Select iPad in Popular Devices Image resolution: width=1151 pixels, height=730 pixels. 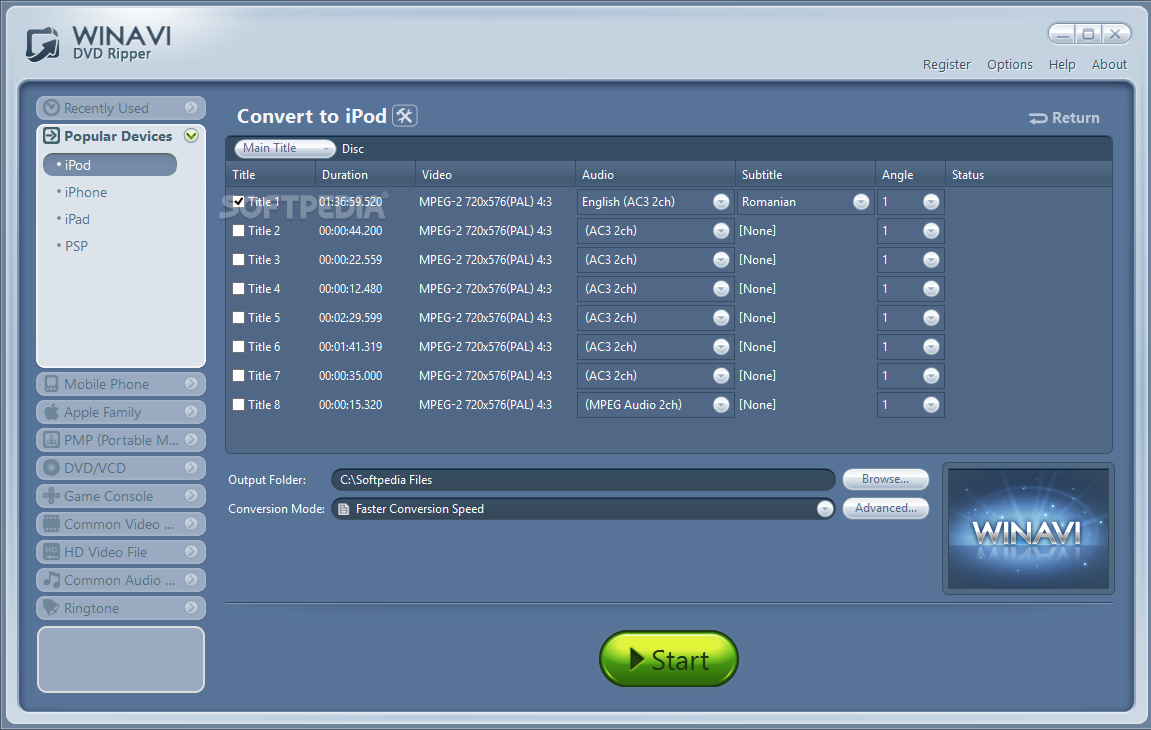[x=76, y=220]
